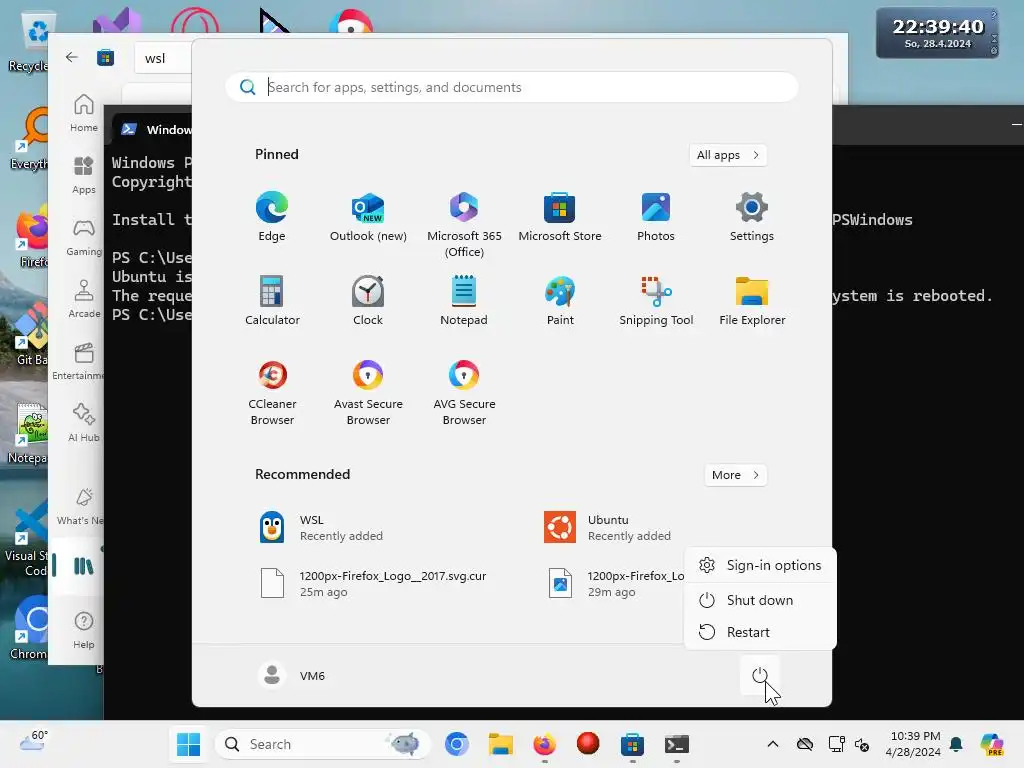Click the Windows Start button on taskbar
This screenshot has width=1024, height=768.
[189, 744]
